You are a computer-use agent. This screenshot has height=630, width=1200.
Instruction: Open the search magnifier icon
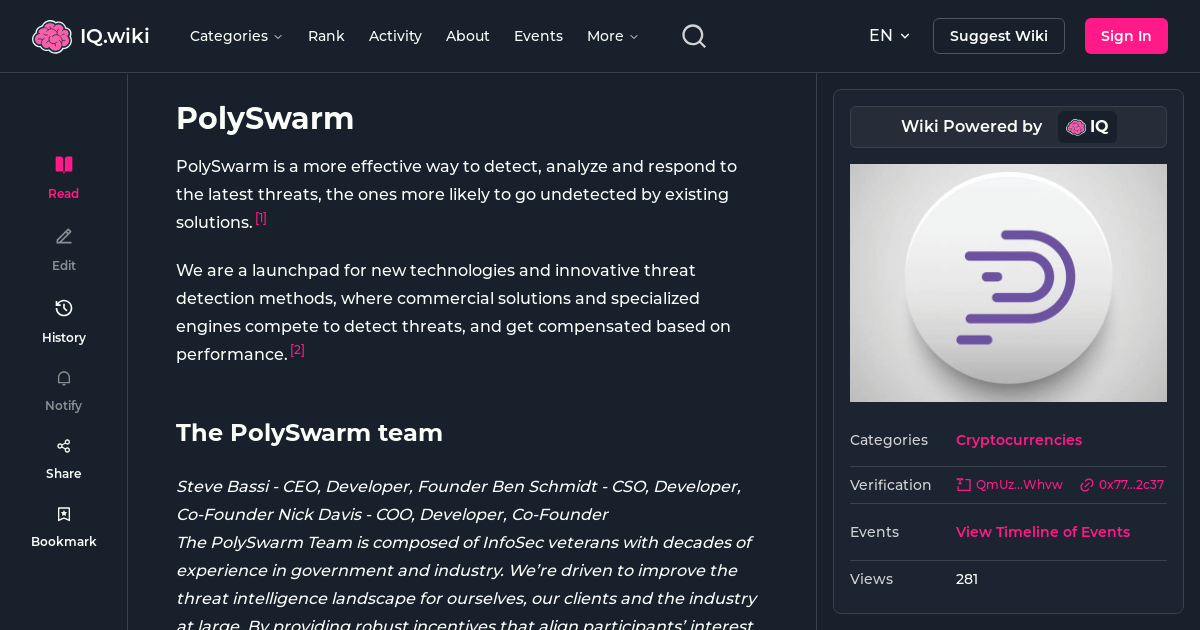(693, 35)
